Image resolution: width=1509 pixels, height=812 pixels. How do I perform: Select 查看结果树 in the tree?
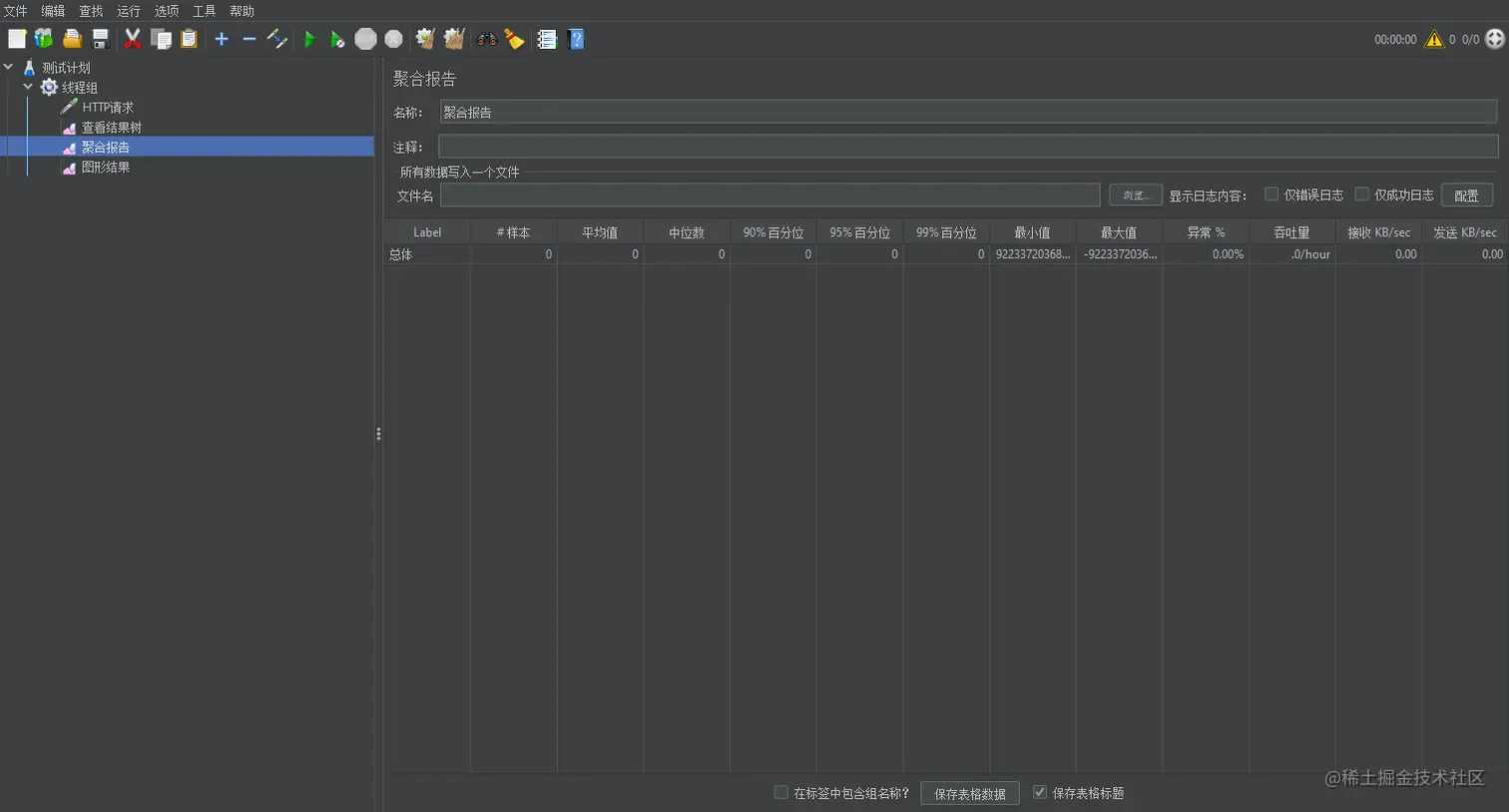pyautogui.click(x=112, y=128)
